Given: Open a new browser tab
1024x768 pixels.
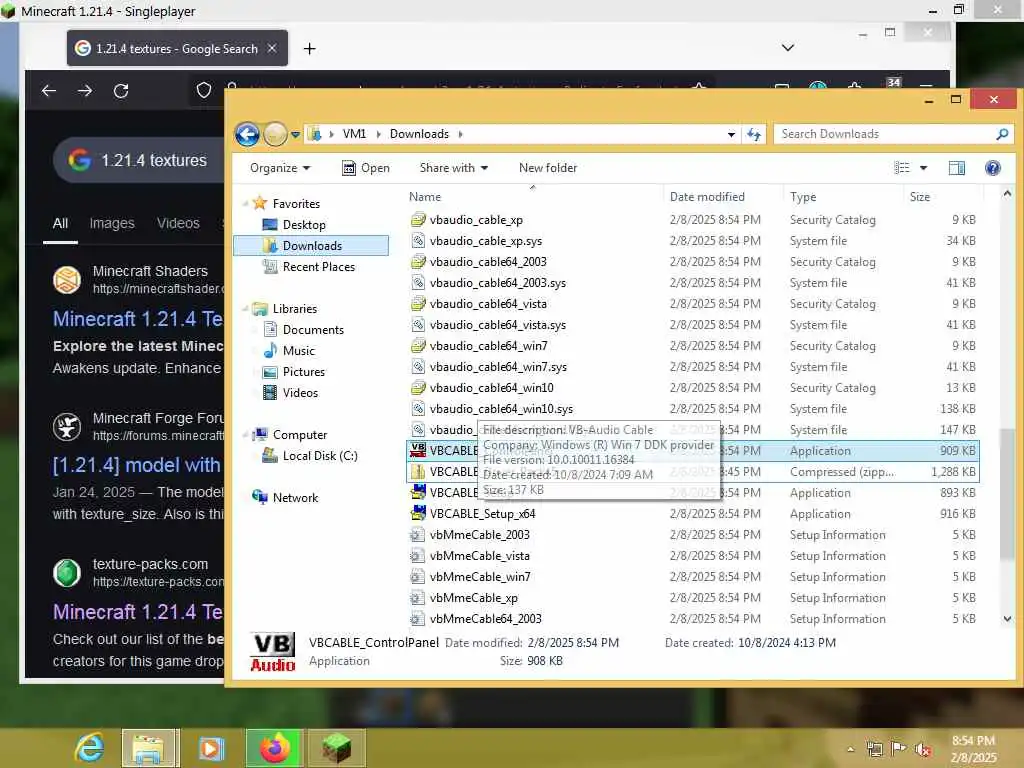Looking at the screenshot, I should tap(310, 48).
